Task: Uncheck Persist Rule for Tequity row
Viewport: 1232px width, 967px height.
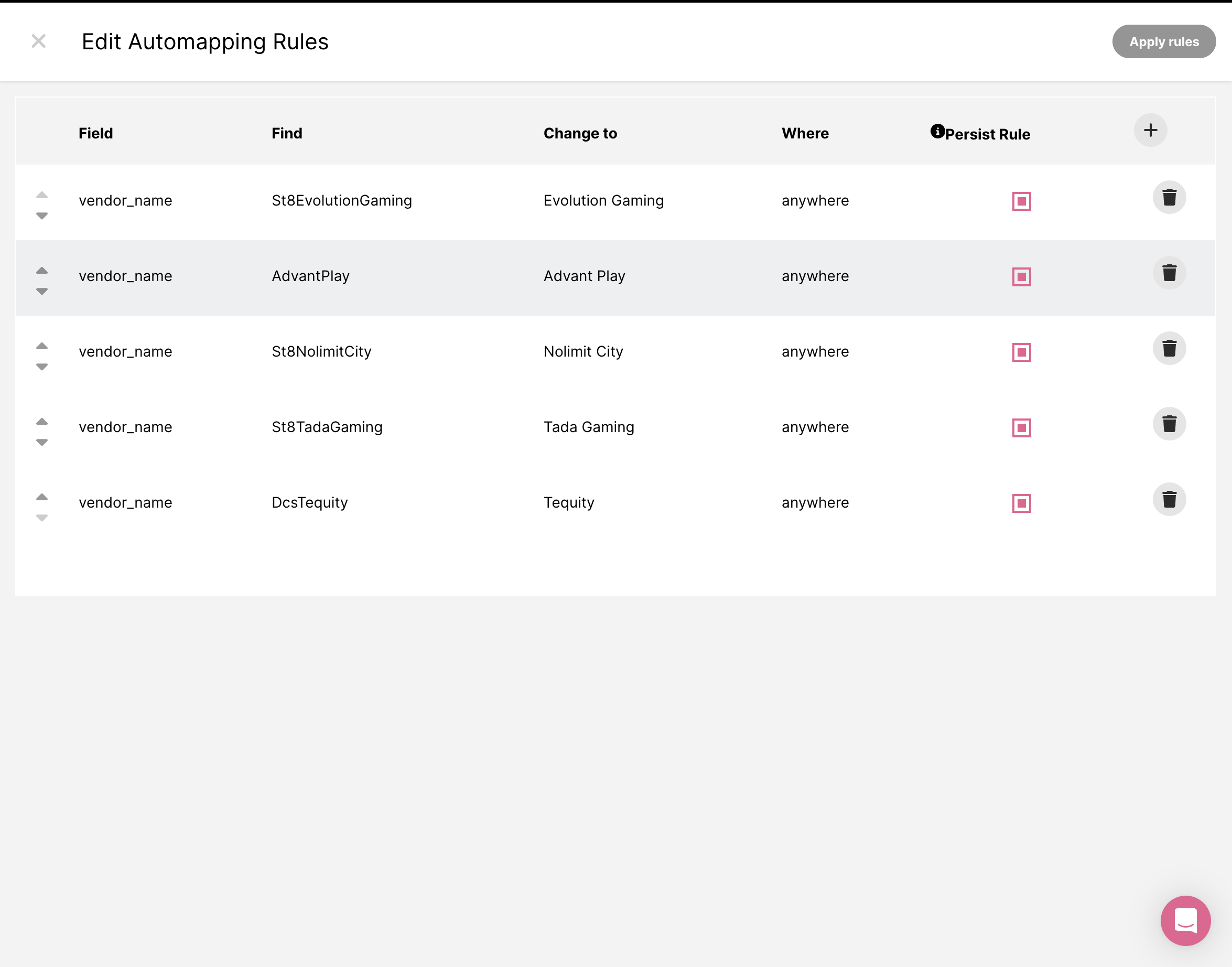Action: coord(1021,503)
